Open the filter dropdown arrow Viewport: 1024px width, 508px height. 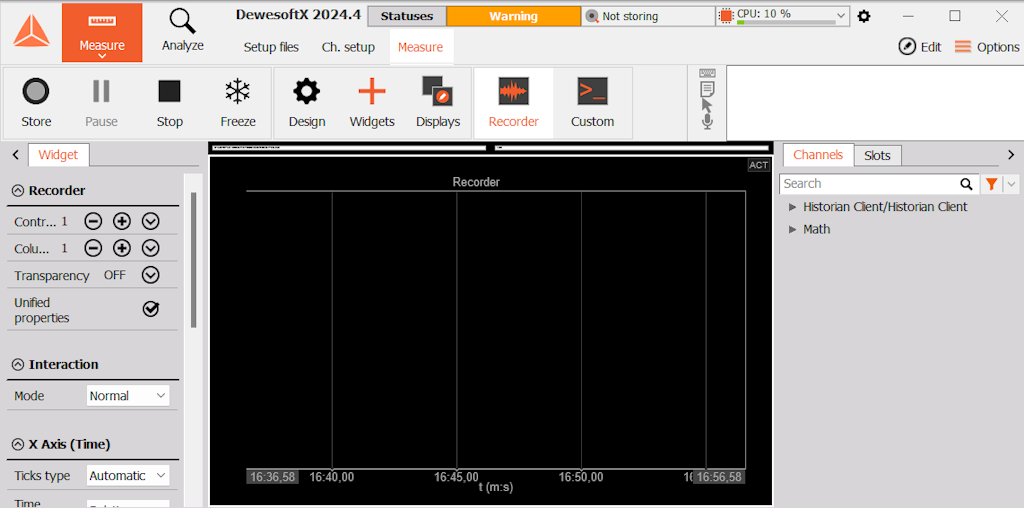(x=1011, y=184)
